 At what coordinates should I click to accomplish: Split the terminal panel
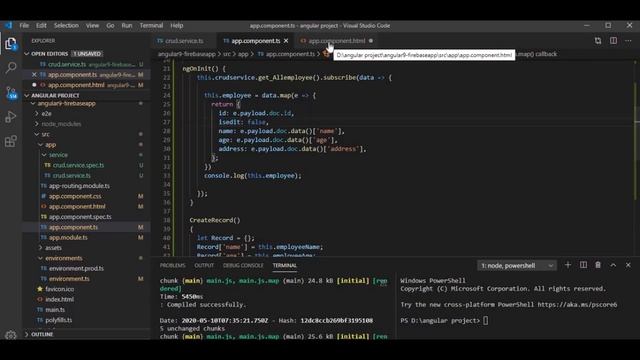pyautogui.click(x=583, y=265)
